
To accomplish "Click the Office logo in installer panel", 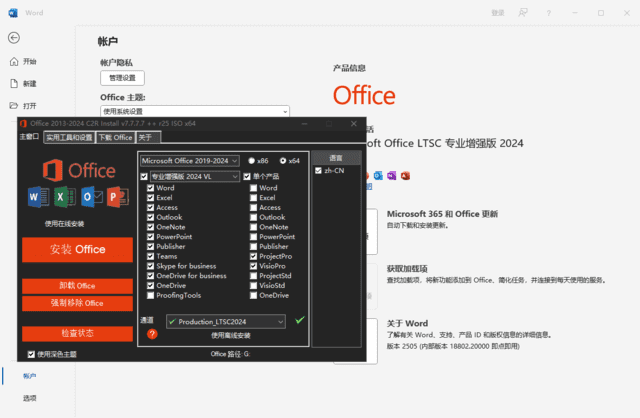I will point(79,170).
